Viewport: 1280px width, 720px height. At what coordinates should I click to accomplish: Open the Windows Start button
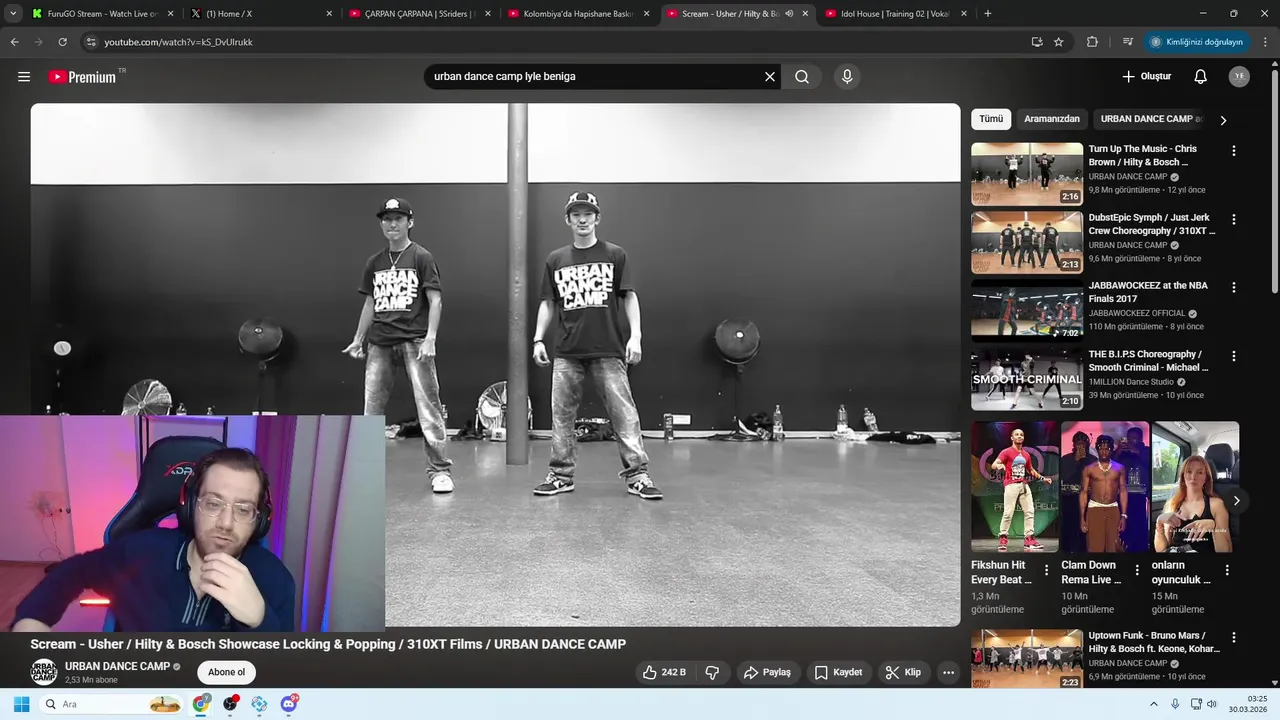21,704
